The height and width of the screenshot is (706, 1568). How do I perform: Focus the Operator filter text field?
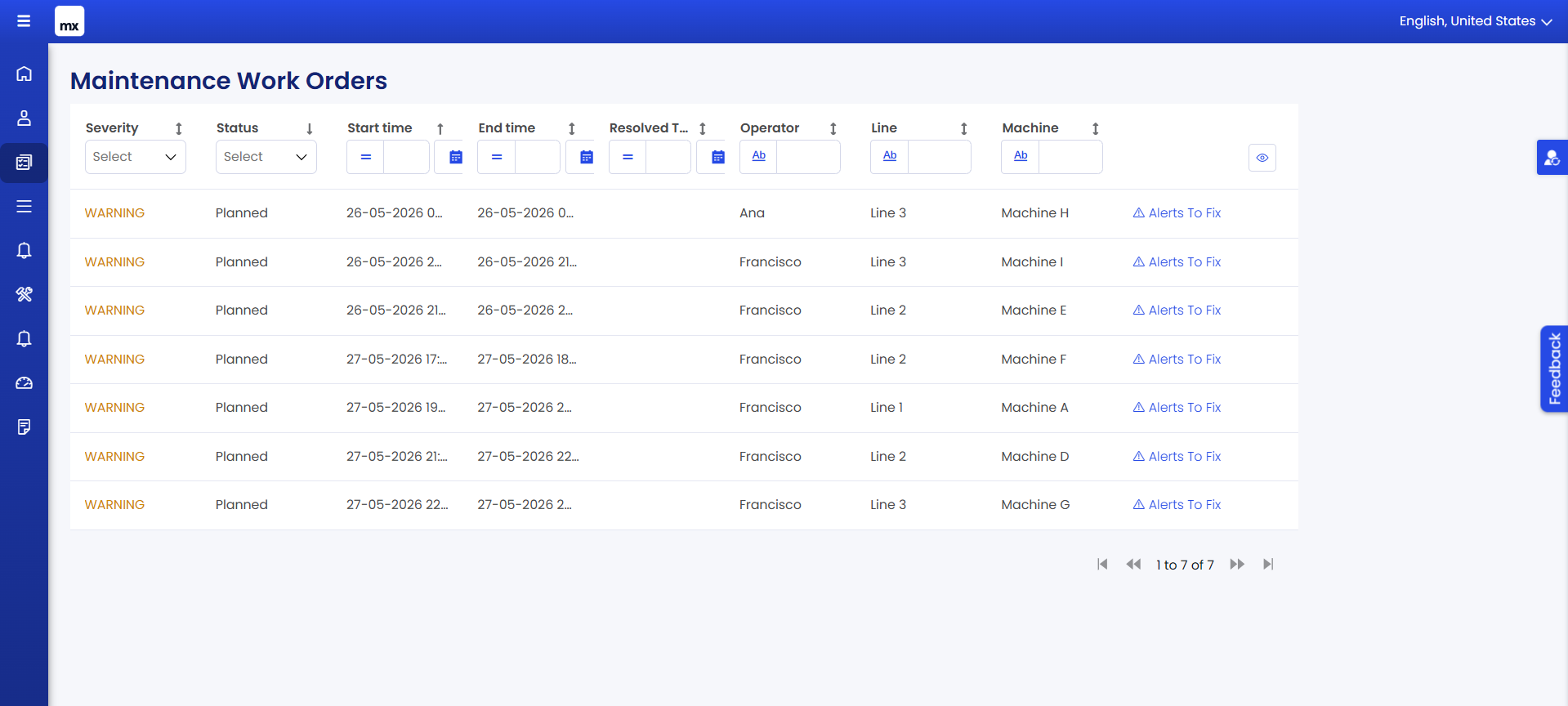(x=808, y=157)
